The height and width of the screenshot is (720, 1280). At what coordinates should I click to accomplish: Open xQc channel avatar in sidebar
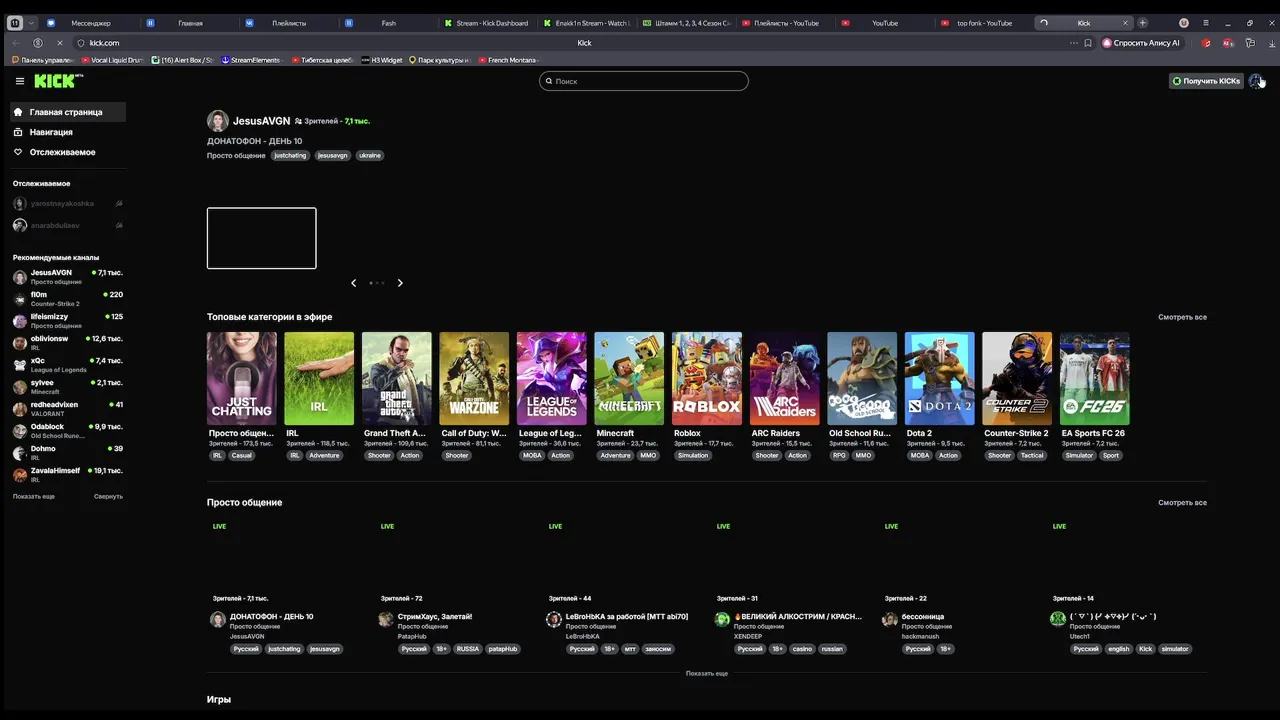[20, 365]
